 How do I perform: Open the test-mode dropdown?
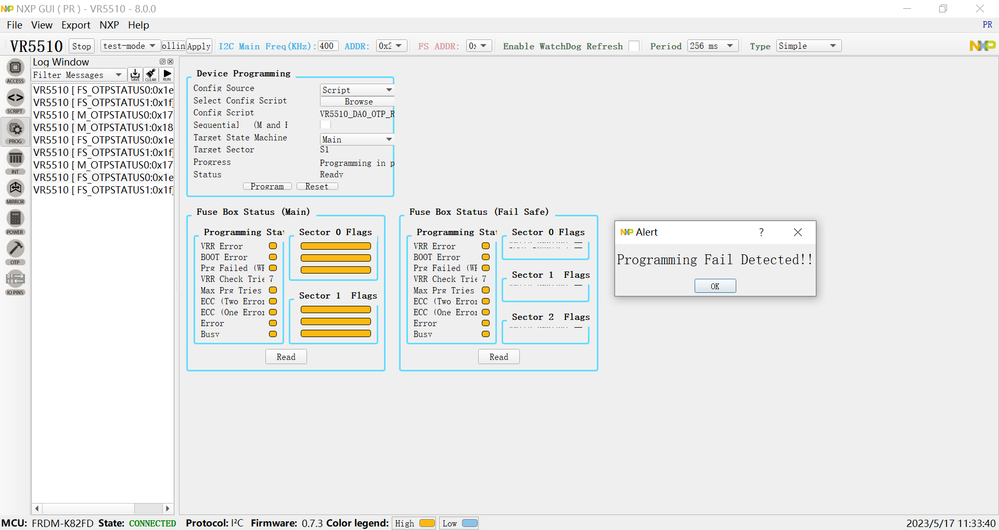coord(130,46)
